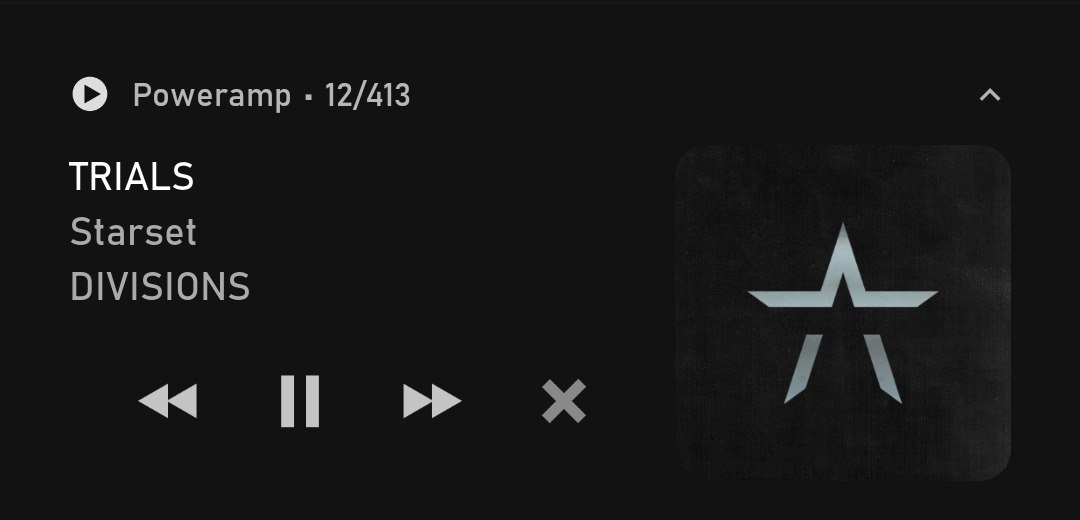Viewport: 1080px width, 520px height.
Task: Click the double left-arrow rewind icon
Action: pyautogui.click(x=168, y=401)
